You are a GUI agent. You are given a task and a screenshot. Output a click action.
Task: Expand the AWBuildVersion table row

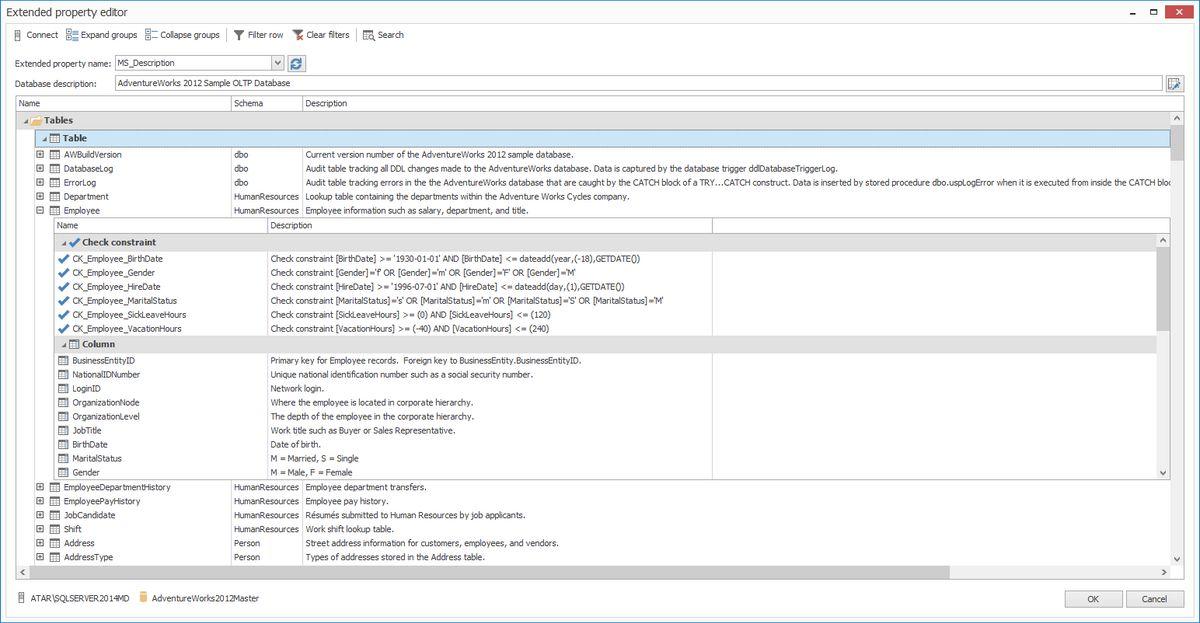click(40, 155)
